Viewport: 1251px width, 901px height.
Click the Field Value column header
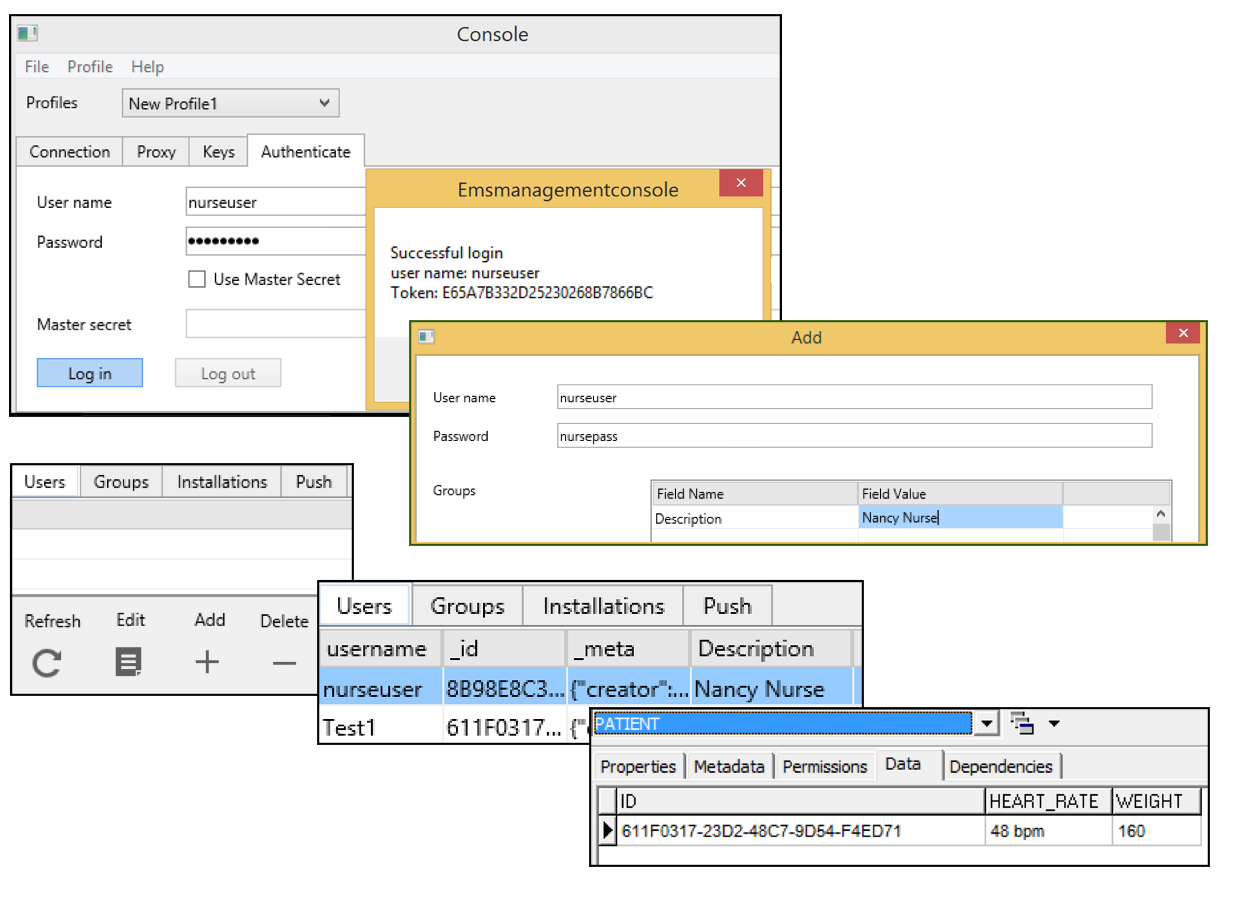pos(961,494)
